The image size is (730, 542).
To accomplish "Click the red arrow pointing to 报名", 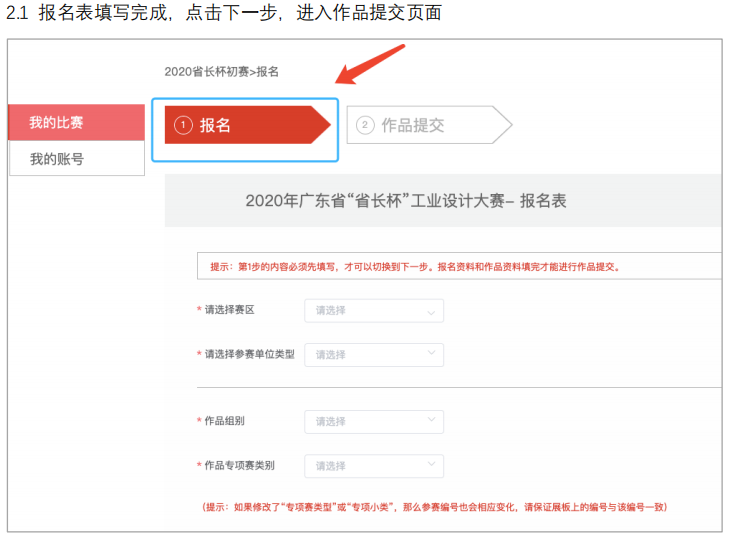I will (x=370, y=65).
